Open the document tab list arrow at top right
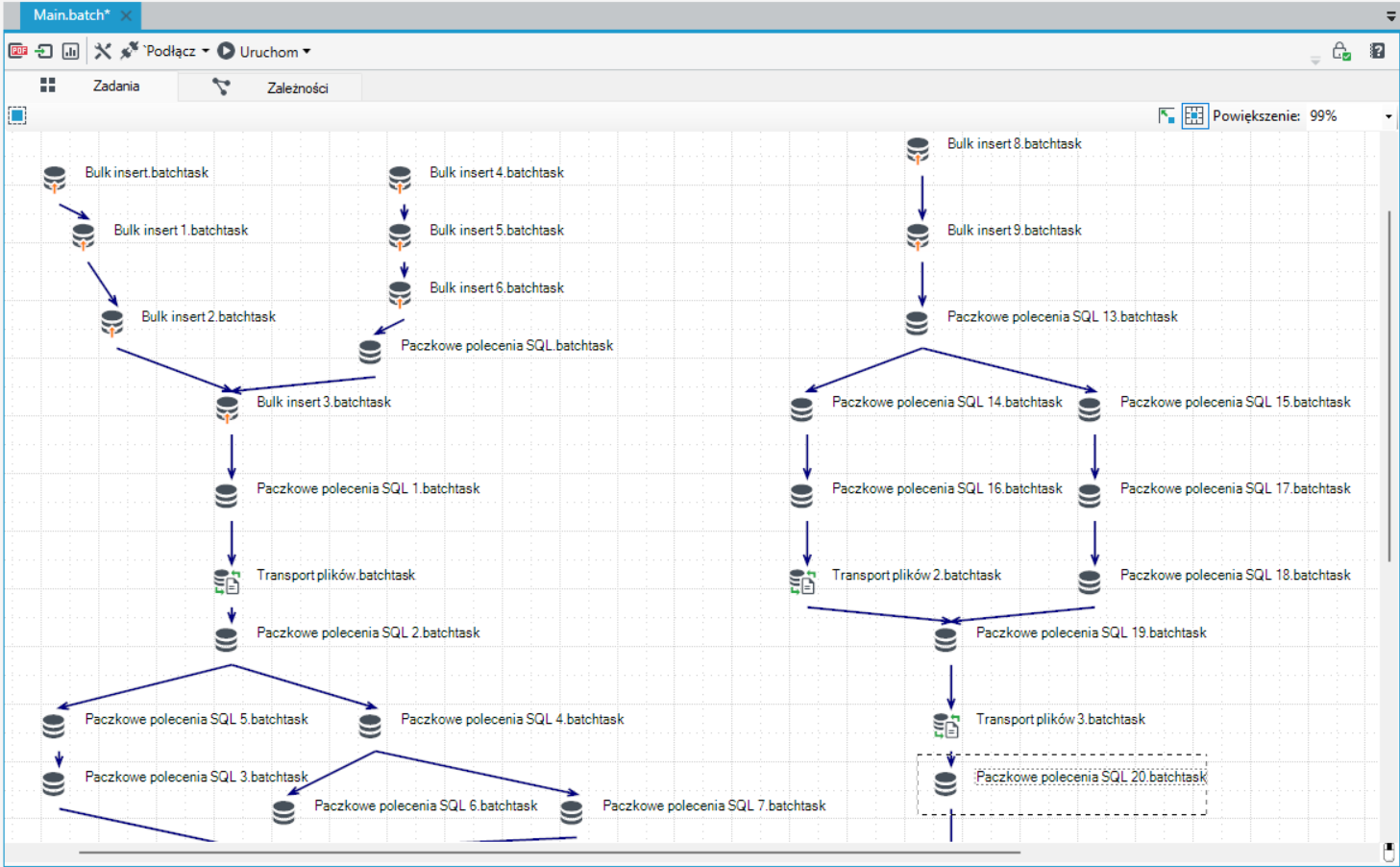 click(x=1390, y=15)
